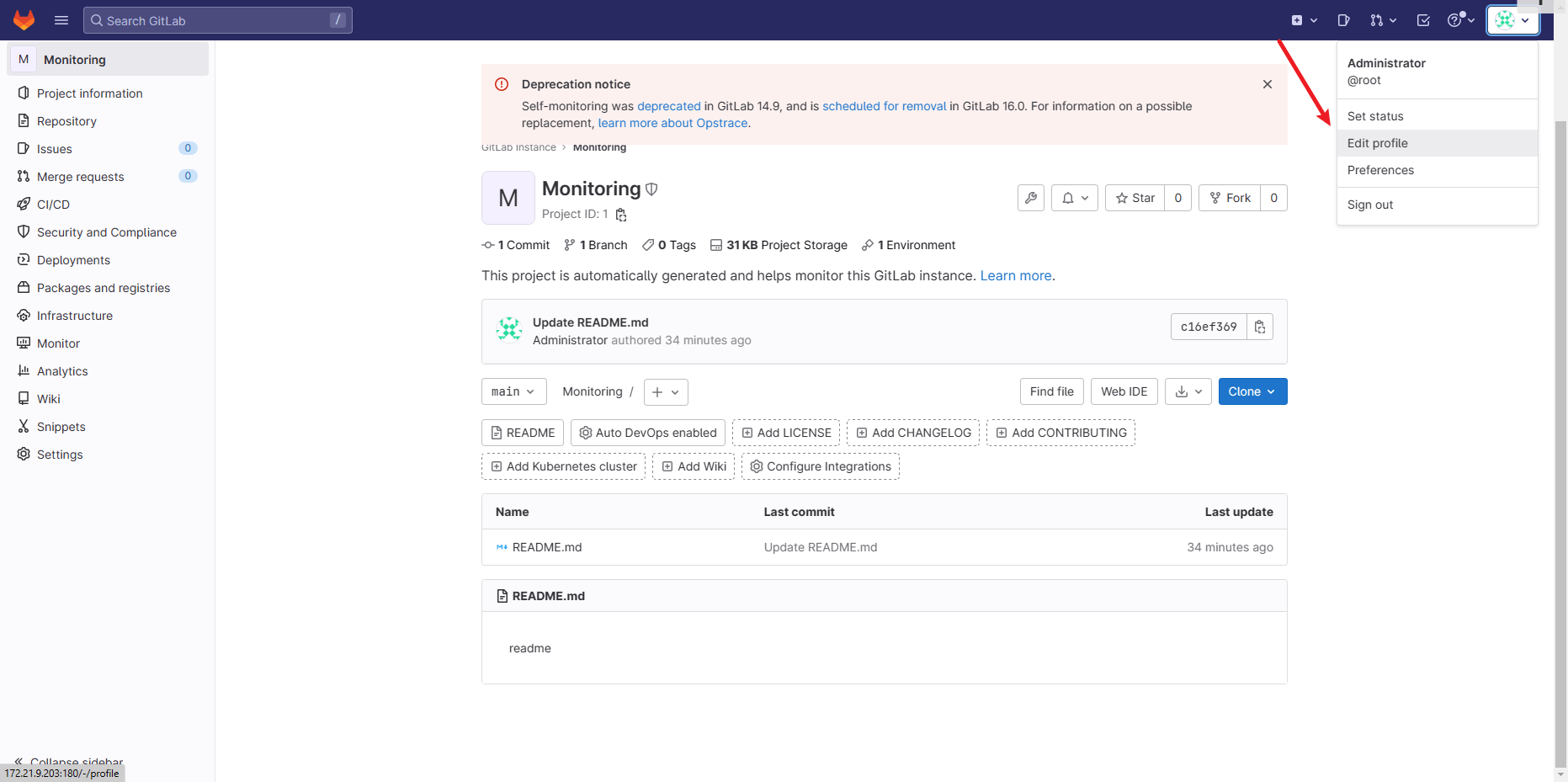Open the To-Do list icon
Viewport: 1568px width, 782px height.
click(x=1423, y=19)
